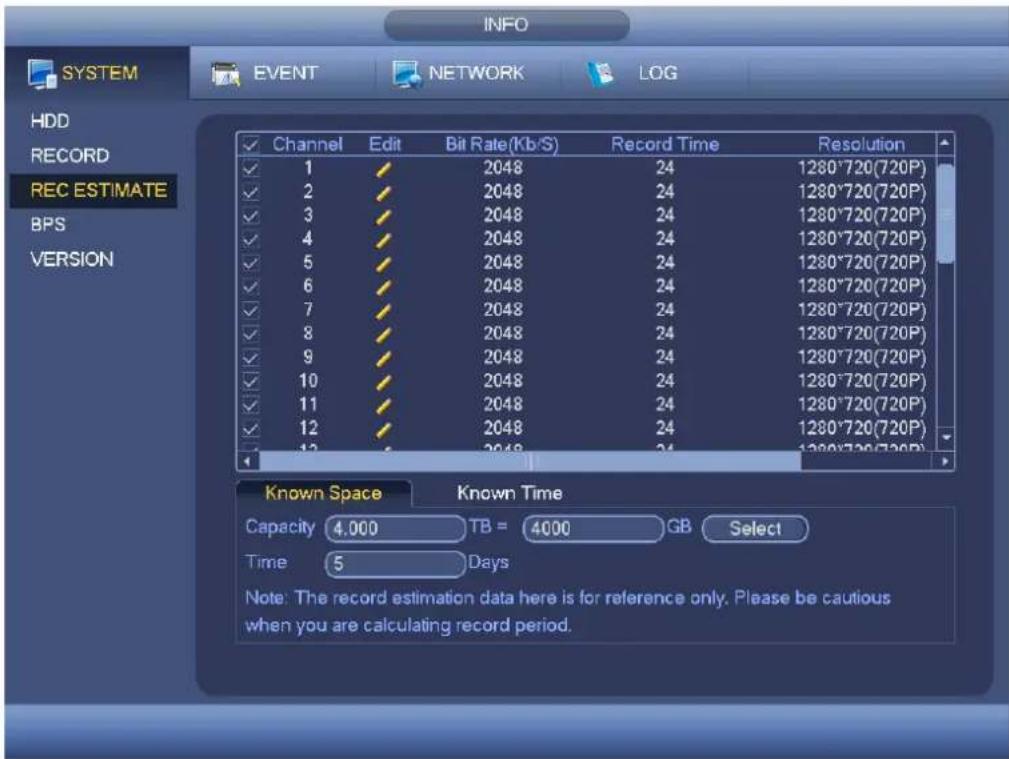
Task: Open the BPS menu item
Action: point(48,225)
